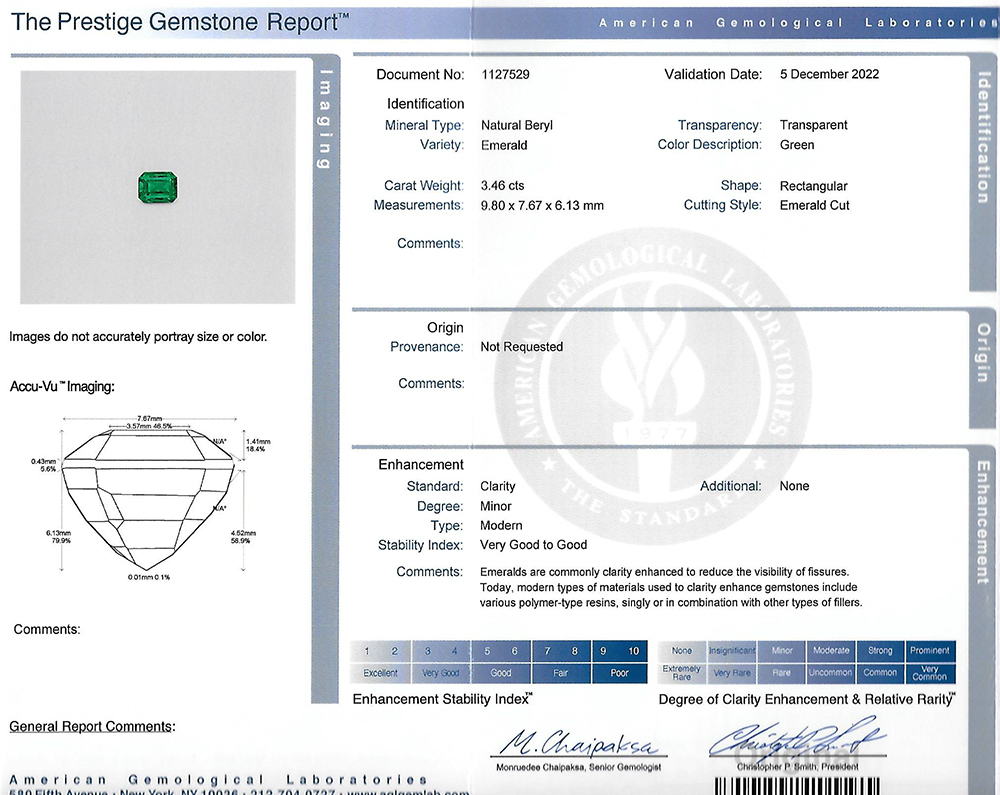The height and width of the screenshot is (795, 1000).
Task: Click the 'Minor' value beside Degree
Action: coord(496,506)
